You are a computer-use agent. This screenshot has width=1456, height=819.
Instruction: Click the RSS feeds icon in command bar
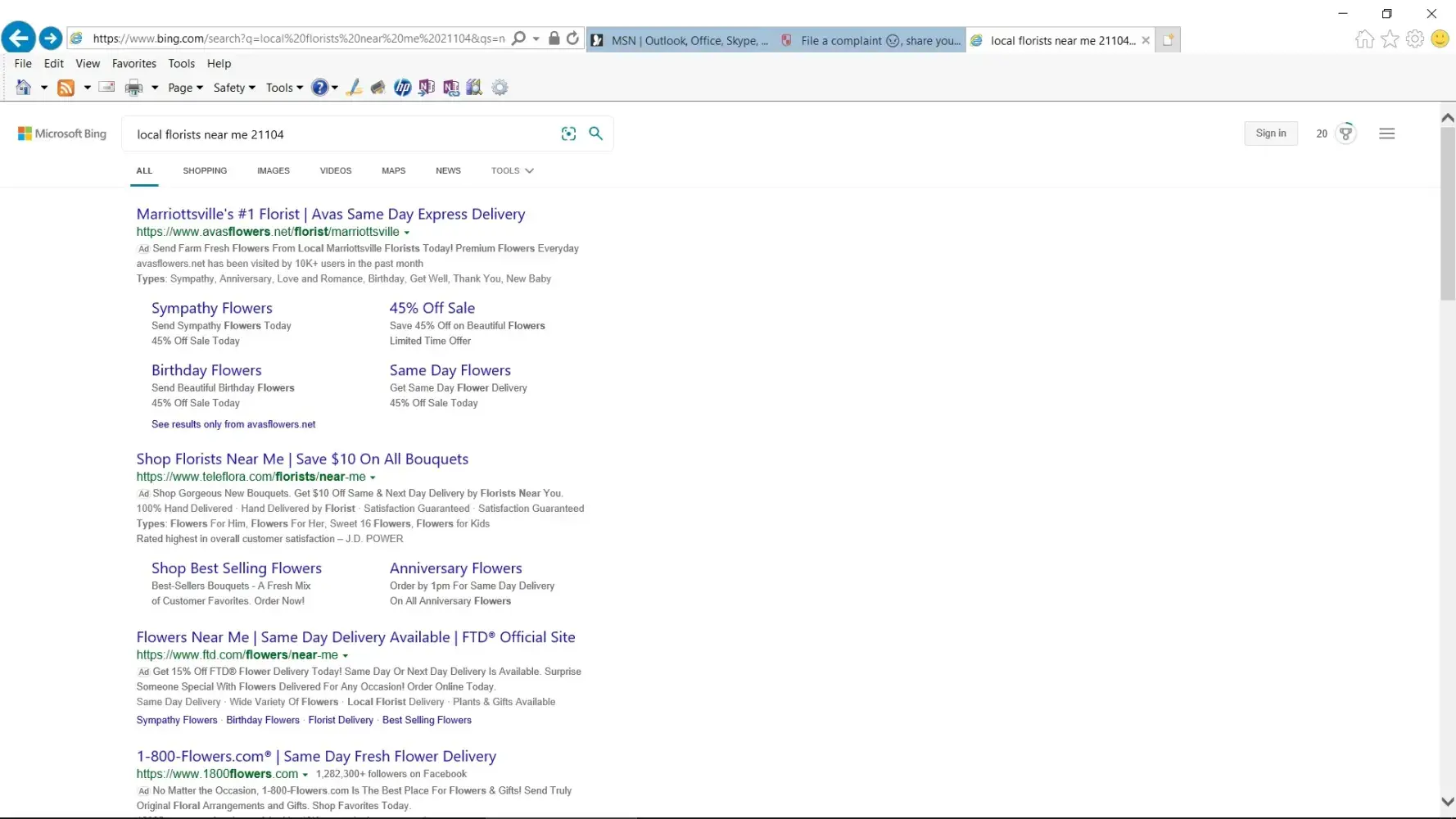pyautogui.click(x=66, y=88)
